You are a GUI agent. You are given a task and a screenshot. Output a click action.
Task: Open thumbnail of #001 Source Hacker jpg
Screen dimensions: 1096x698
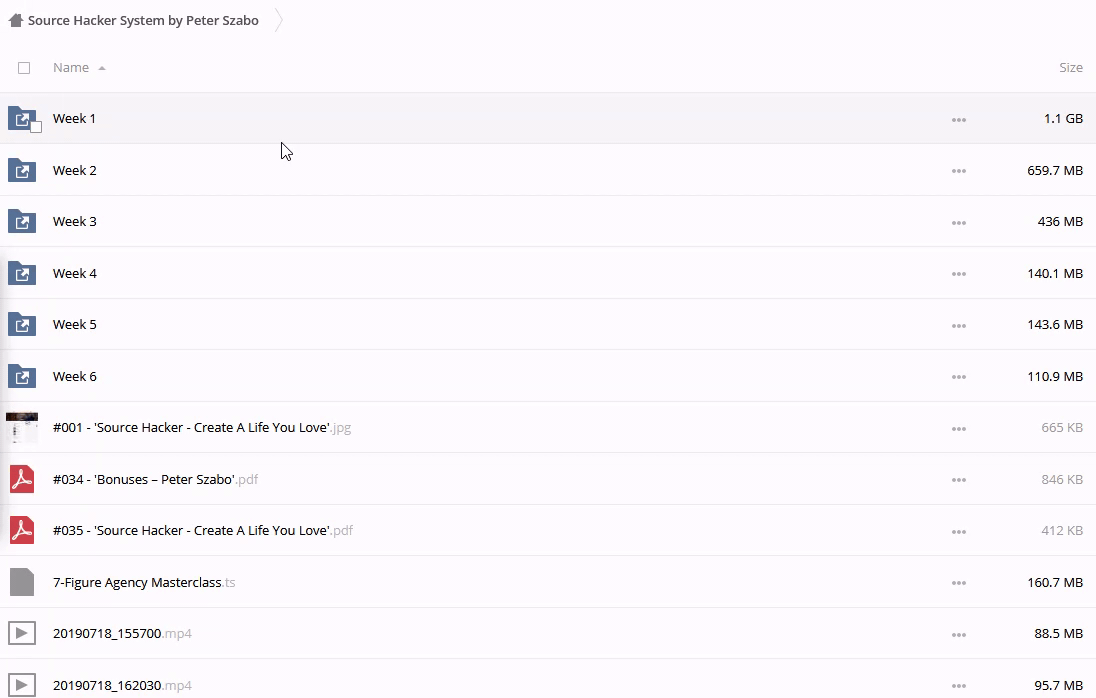click(22, 428)
